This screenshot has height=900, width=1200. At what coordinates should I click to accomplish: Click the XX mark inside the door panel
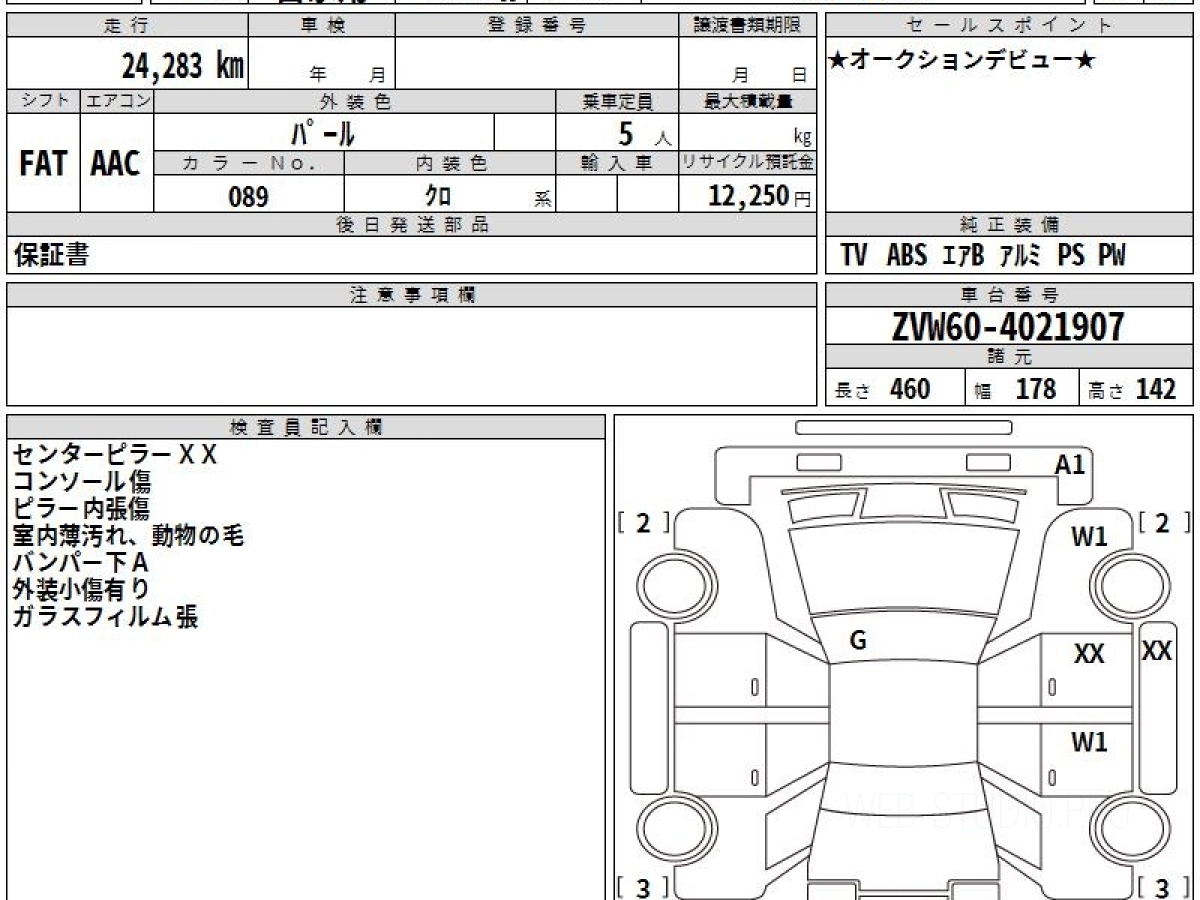[x=1089, y=655]
